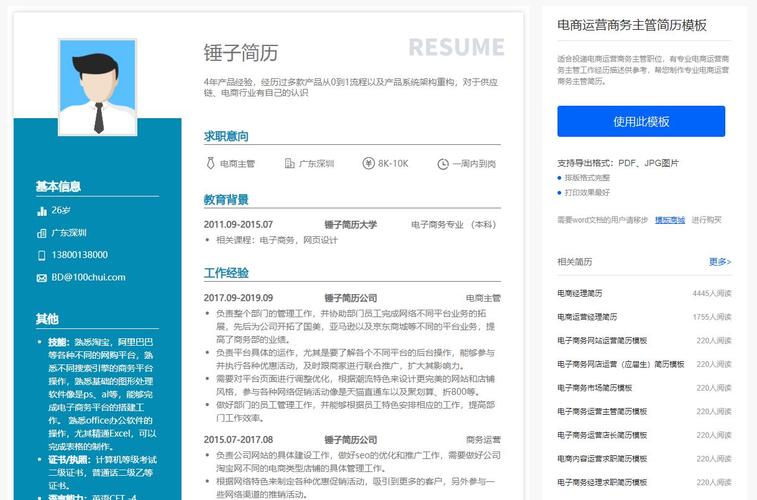Click the 基本信息 heading in sidebar

pos(58,186)
